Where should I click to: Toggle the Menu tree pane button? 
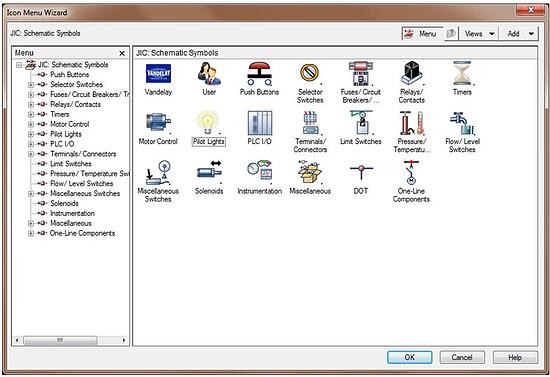coord(422,34)
